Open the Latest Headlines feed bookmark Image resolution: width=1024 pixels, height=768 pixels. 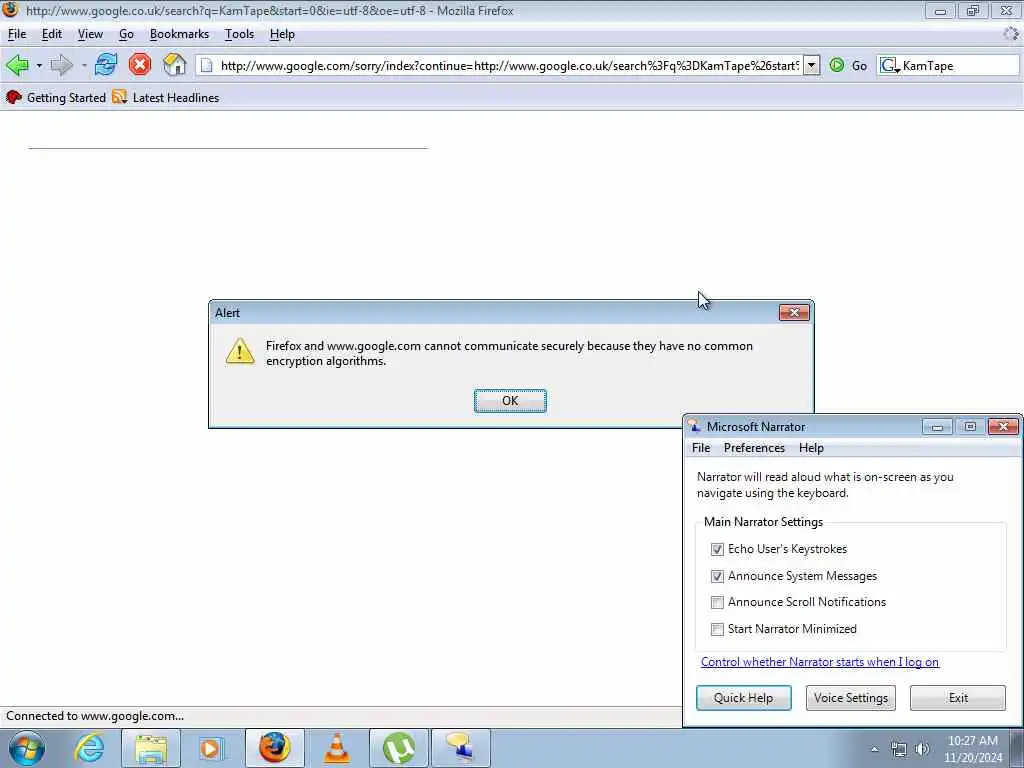(166, 97)
